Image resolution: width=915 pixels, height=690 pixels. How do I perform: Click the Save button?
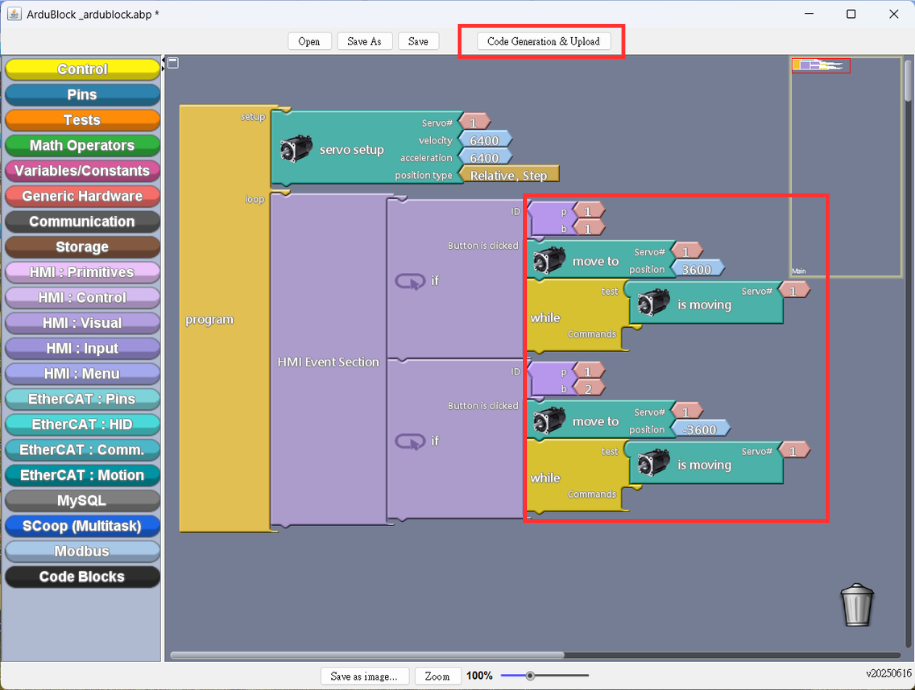tap(418, 41)
